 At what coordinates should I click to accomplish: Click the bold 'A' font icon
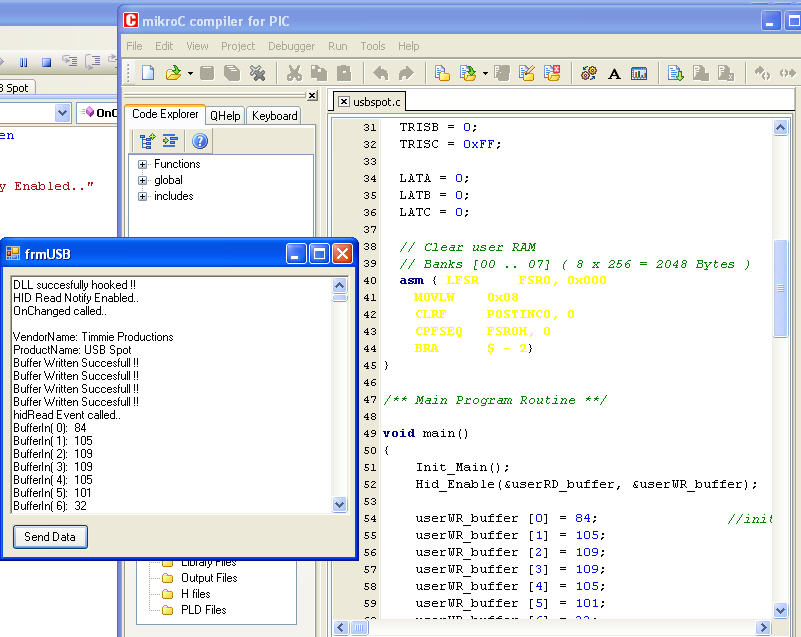(x=614, y=73)
